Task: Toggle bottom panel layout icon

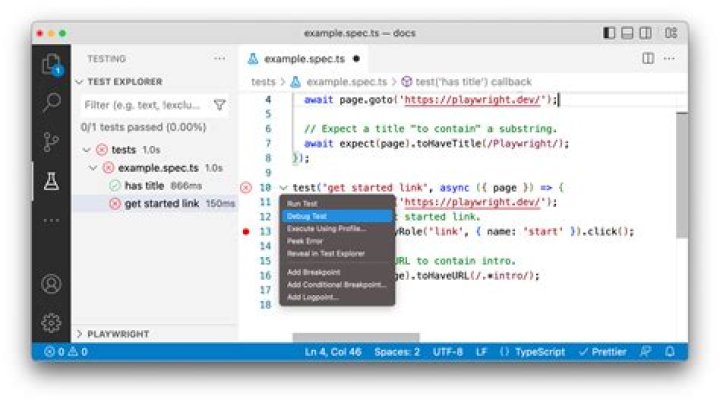Action: (627, 33)
